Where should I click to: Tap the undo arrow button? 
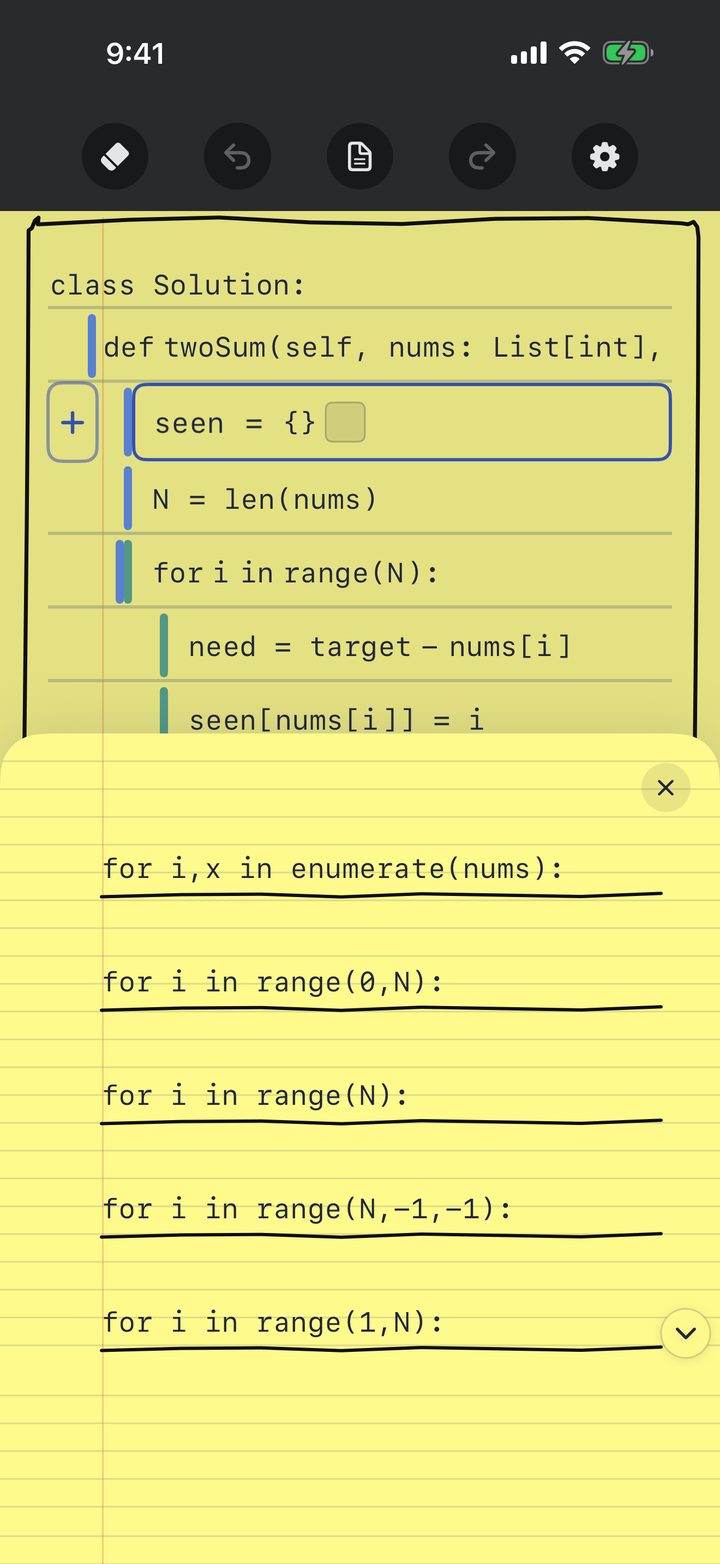click(237, 157)
